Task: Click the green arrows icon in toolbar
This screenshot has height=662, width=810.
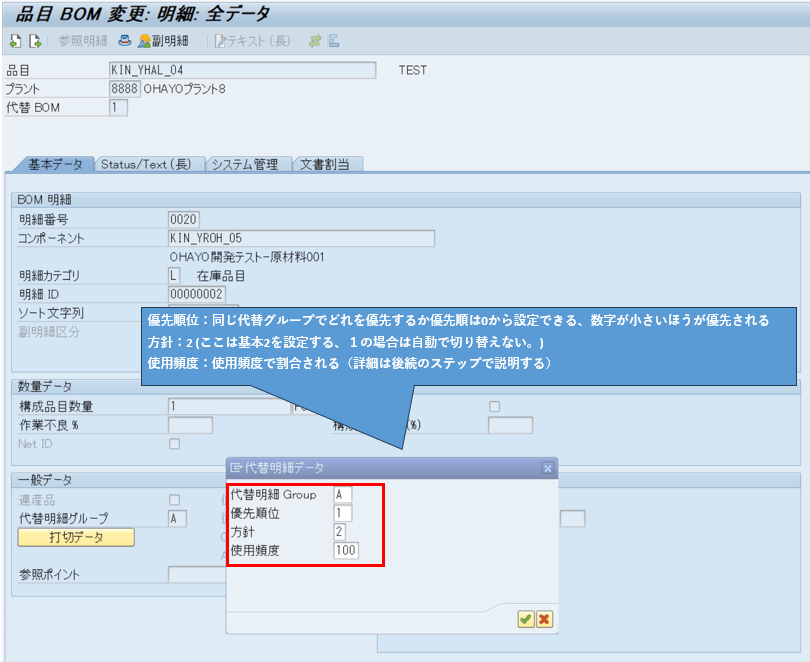Action: pos(315,41)
